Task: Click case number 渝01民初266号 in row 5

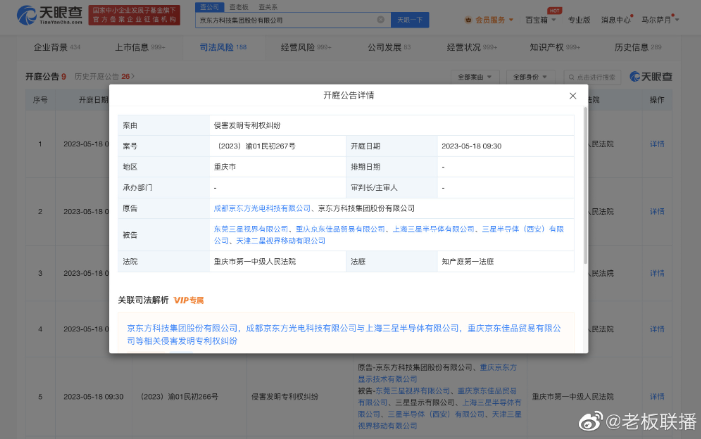Action: pyautogui.click(x=179, y=397)
